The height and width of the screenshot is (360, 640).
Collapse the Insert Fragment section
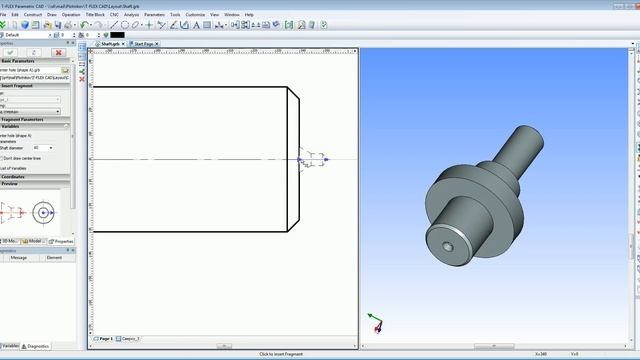click(x=35, y=86)
